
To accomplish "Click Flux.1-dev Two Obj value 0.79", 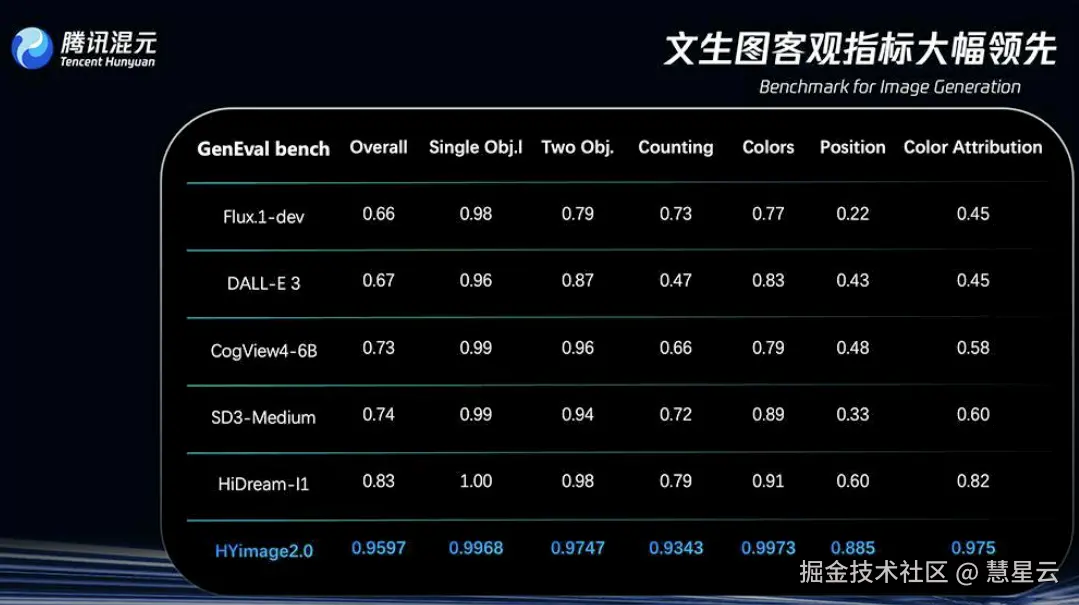I will (577, 214).
